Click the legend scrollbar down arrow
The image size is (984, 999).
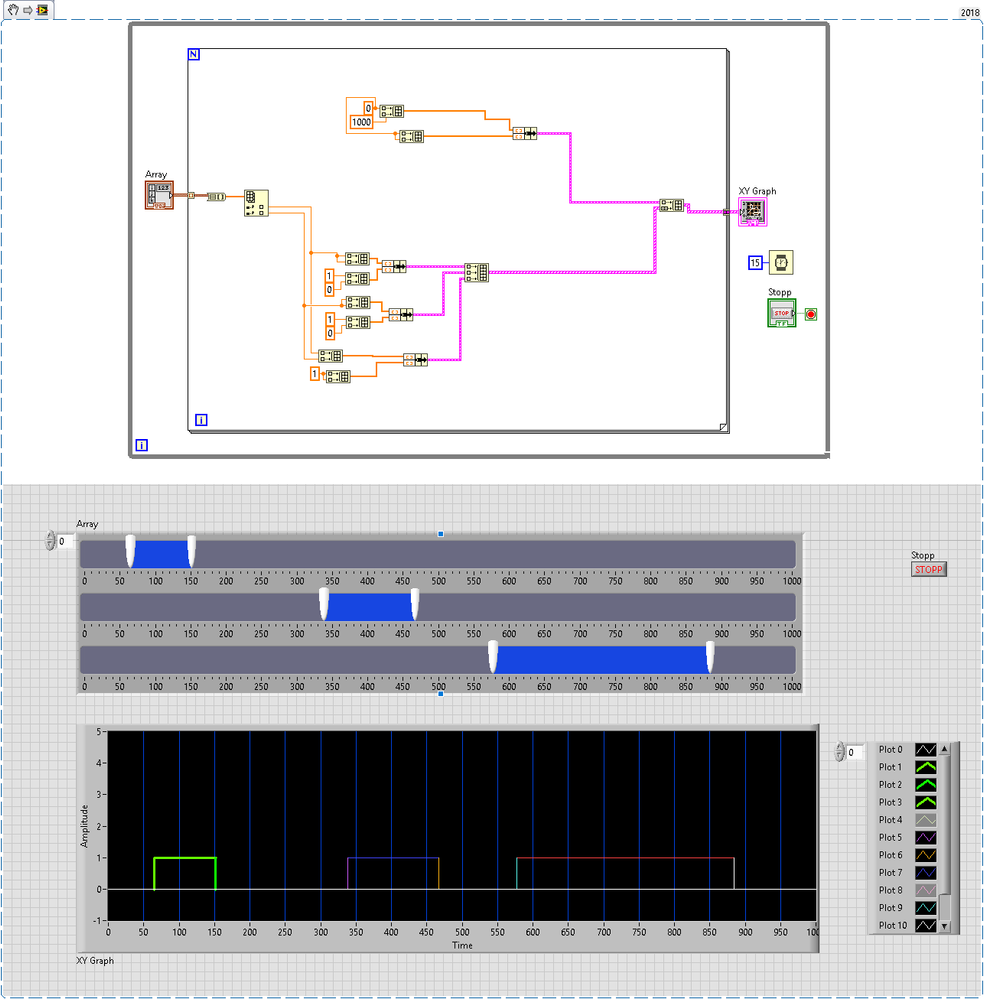click(944, 926)
